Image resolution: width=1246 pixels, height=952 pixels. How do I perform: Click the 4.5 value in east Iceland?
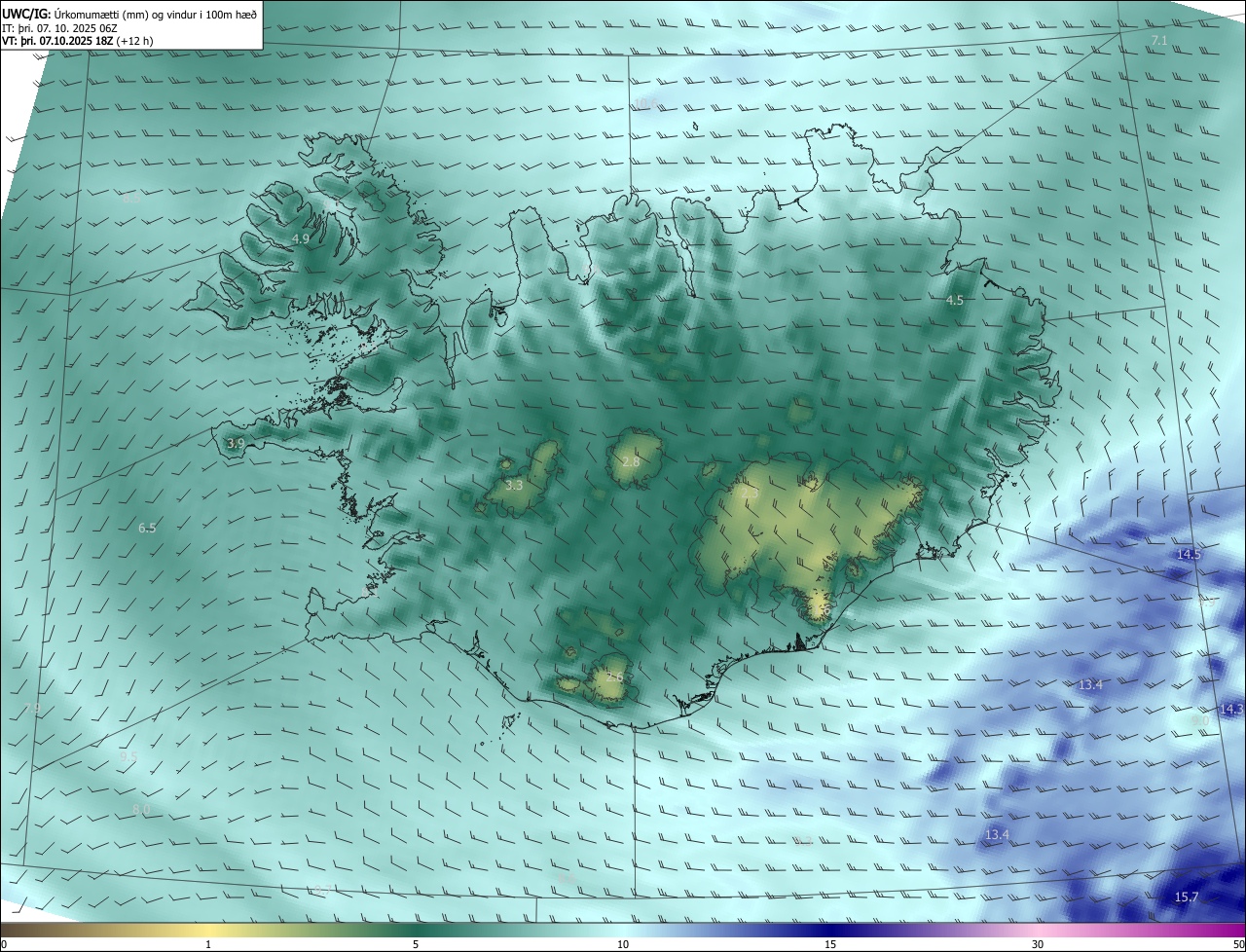pyautogui.click(x=955, y=301)
